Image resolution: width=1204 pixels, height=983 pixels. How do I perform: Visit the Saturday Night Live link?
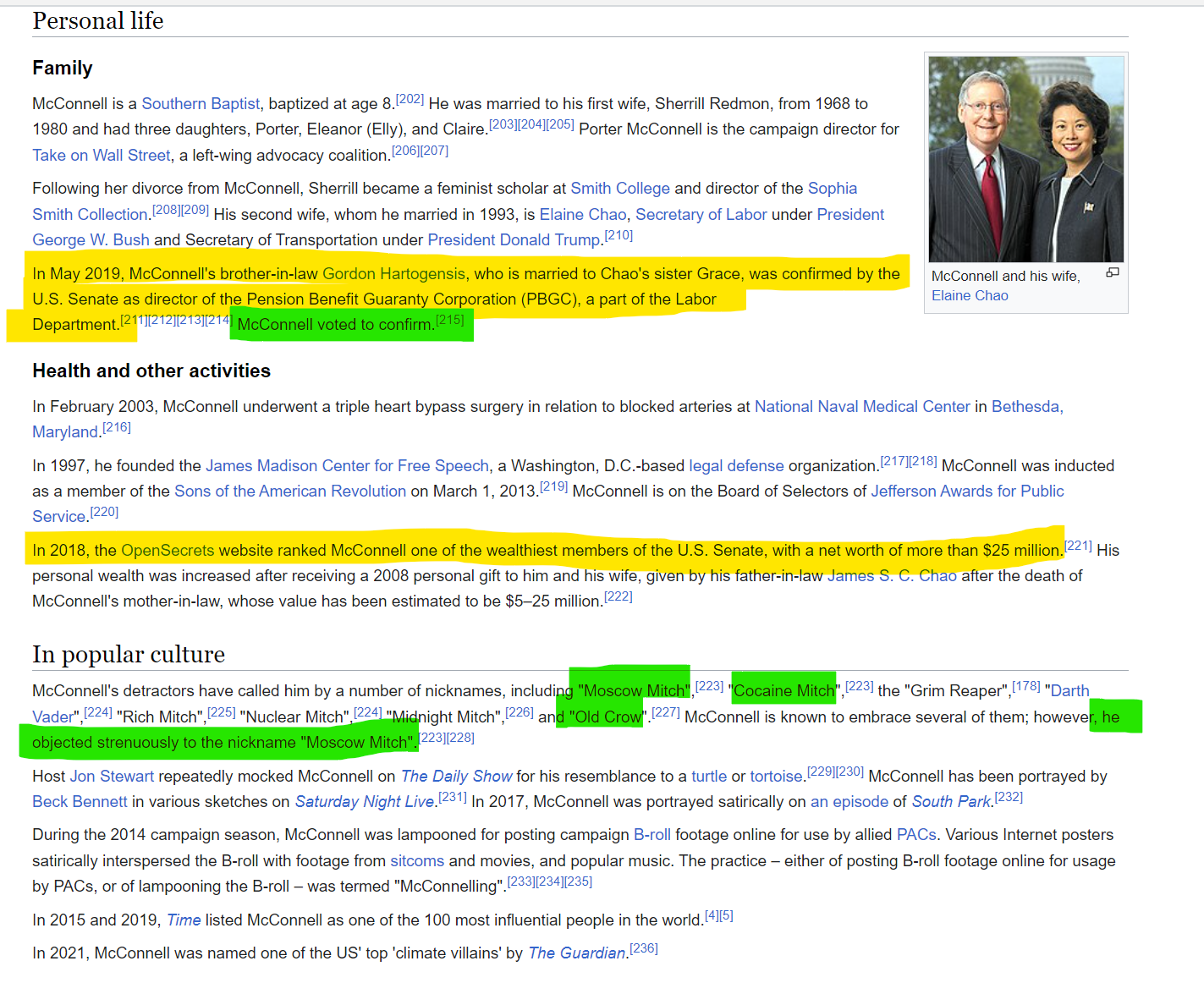[x=364, y=801]
